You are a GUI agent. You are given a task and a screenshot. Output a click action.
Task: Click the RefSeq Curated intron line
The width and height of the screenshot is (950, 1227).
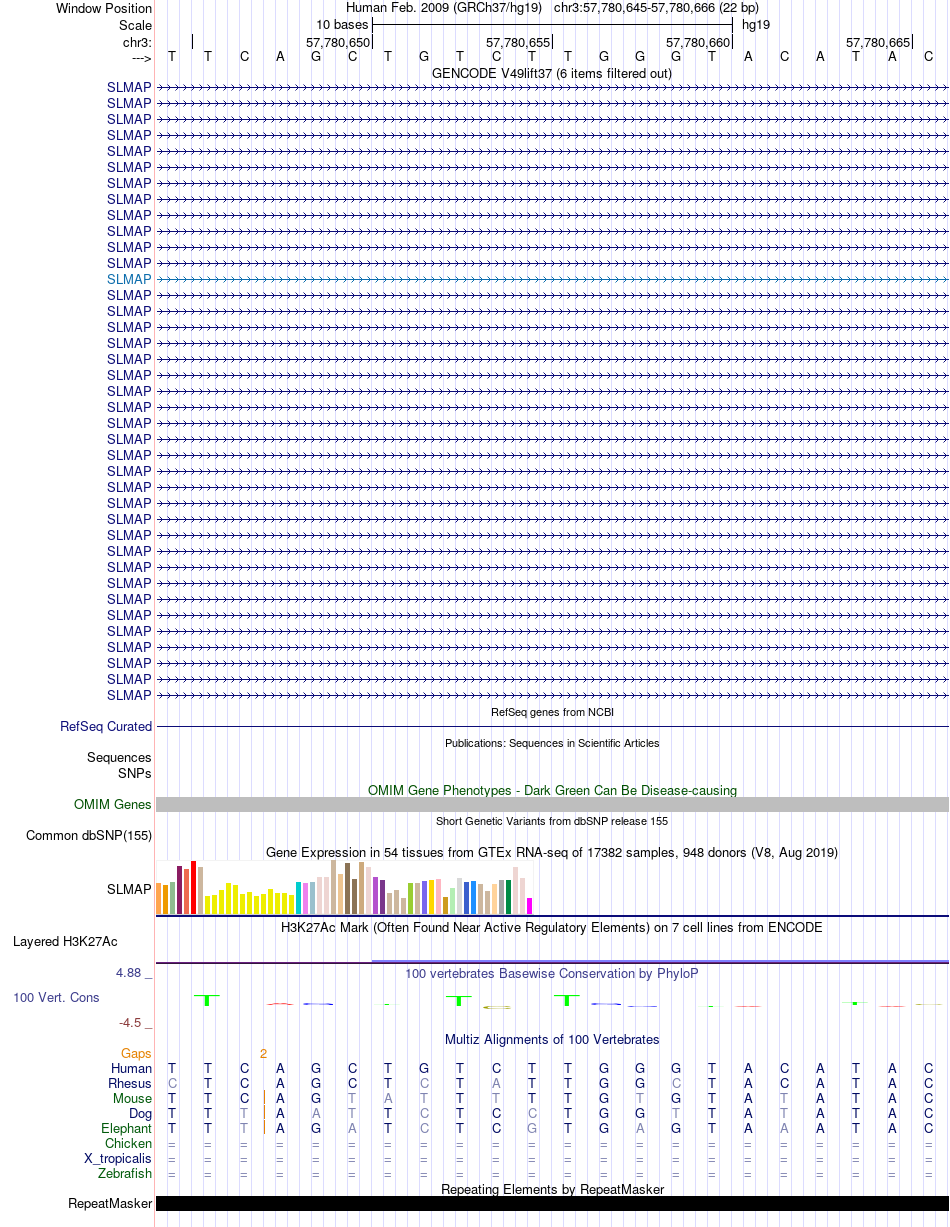click(x=552, y=726)
